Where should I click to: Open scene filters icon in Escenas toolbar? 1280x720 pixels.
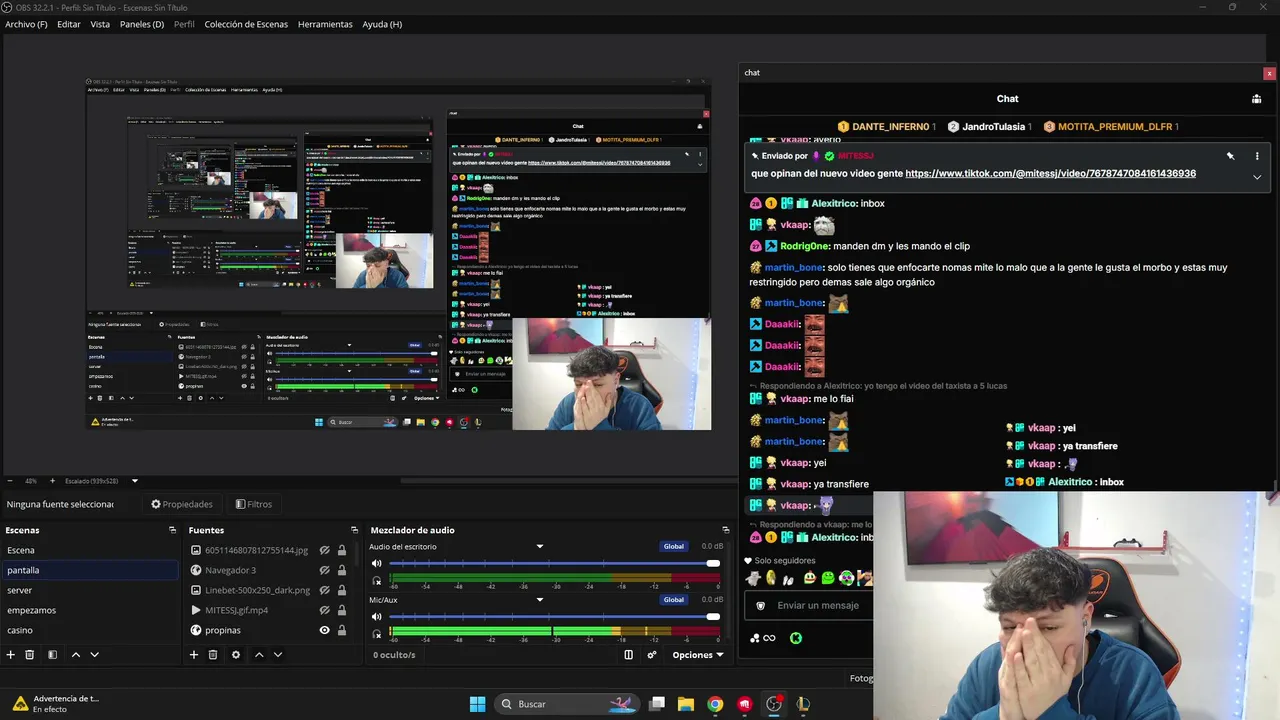[x=53, y=655]
